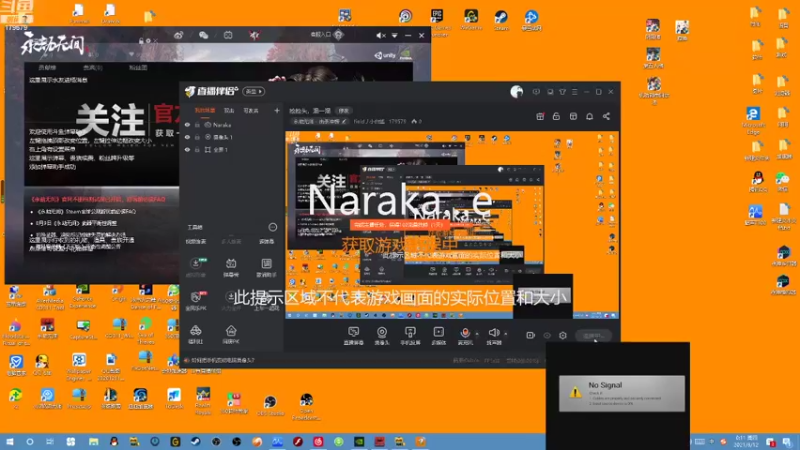Switch to the 多人连麦 toolbox tab
800x450 pixels.
(x=231, y=241)
